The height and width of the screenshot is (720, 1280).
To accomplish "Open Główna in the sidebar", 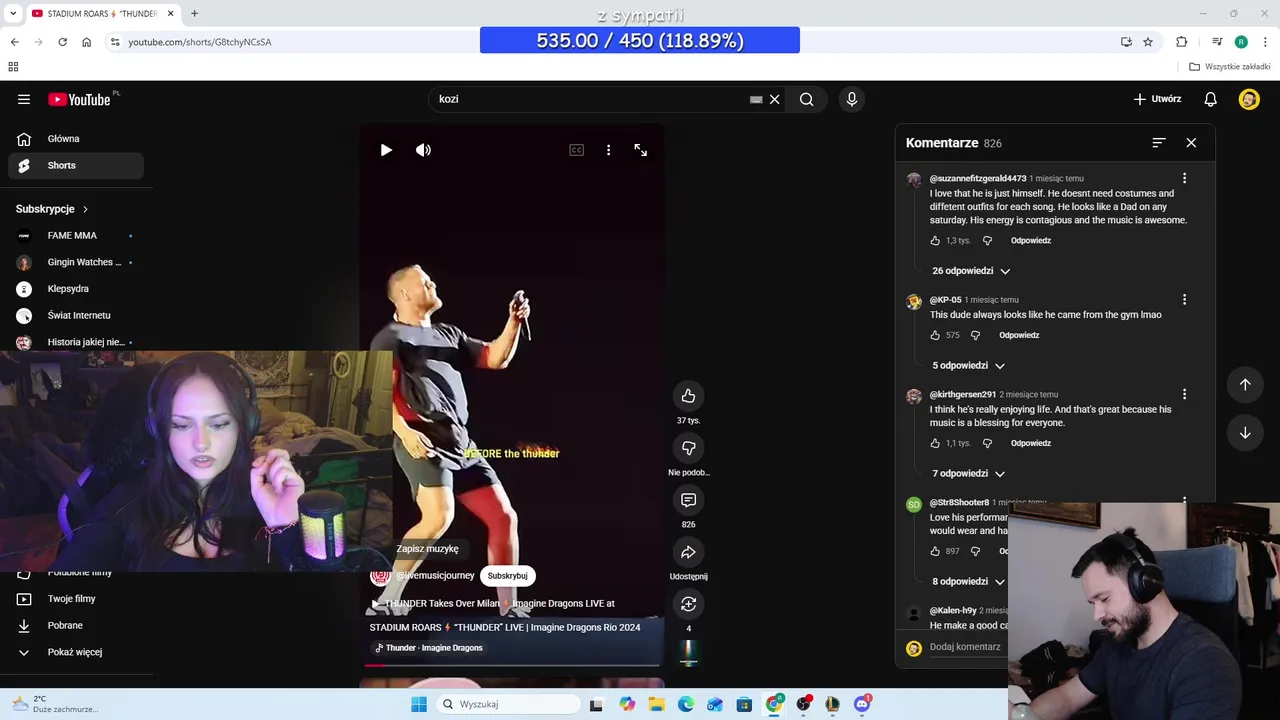I will [76, 139].
